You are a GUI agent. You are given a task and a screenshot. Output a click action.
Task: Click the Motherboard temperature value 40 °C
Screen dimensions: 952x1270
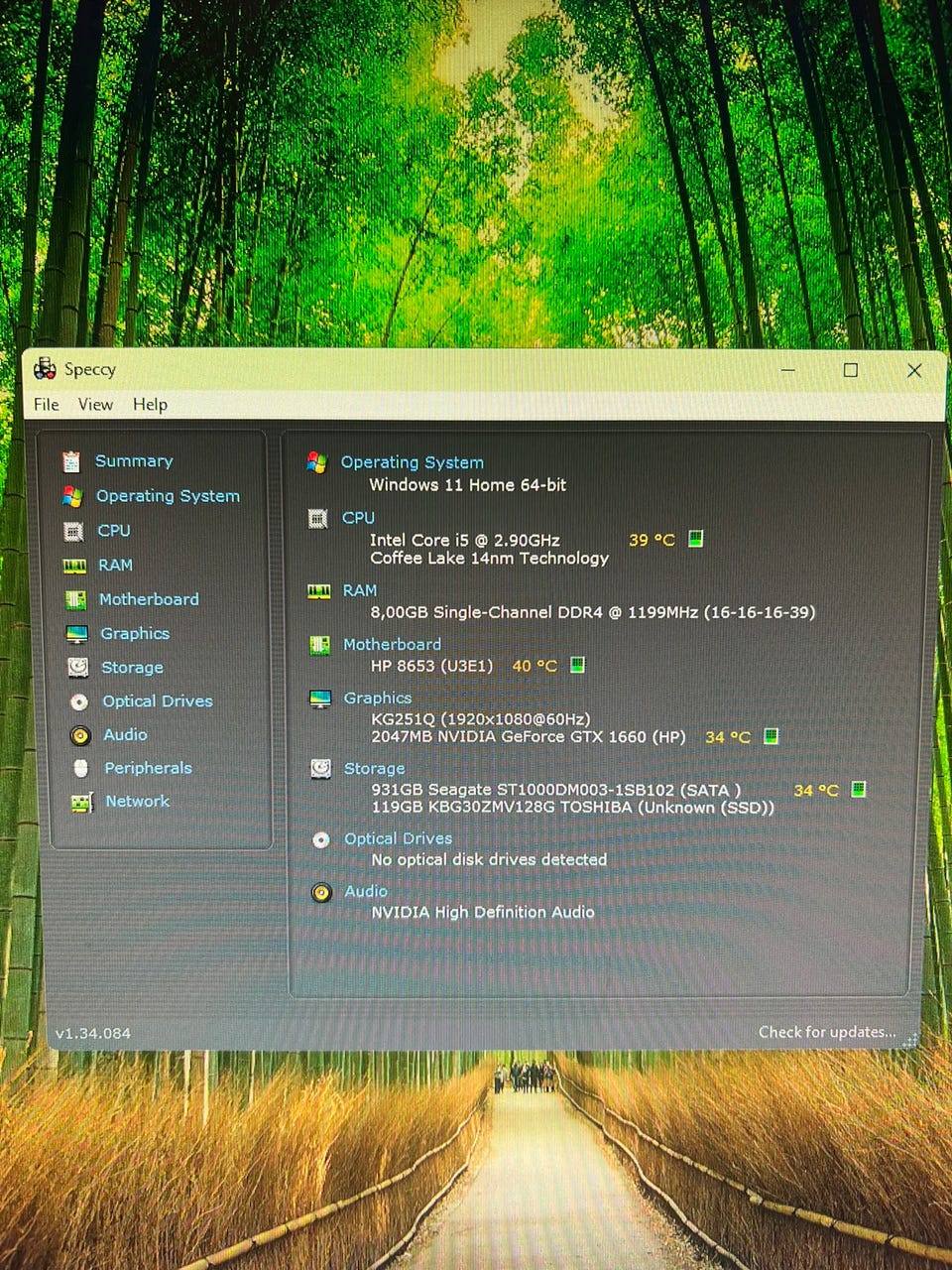[535, 667]
